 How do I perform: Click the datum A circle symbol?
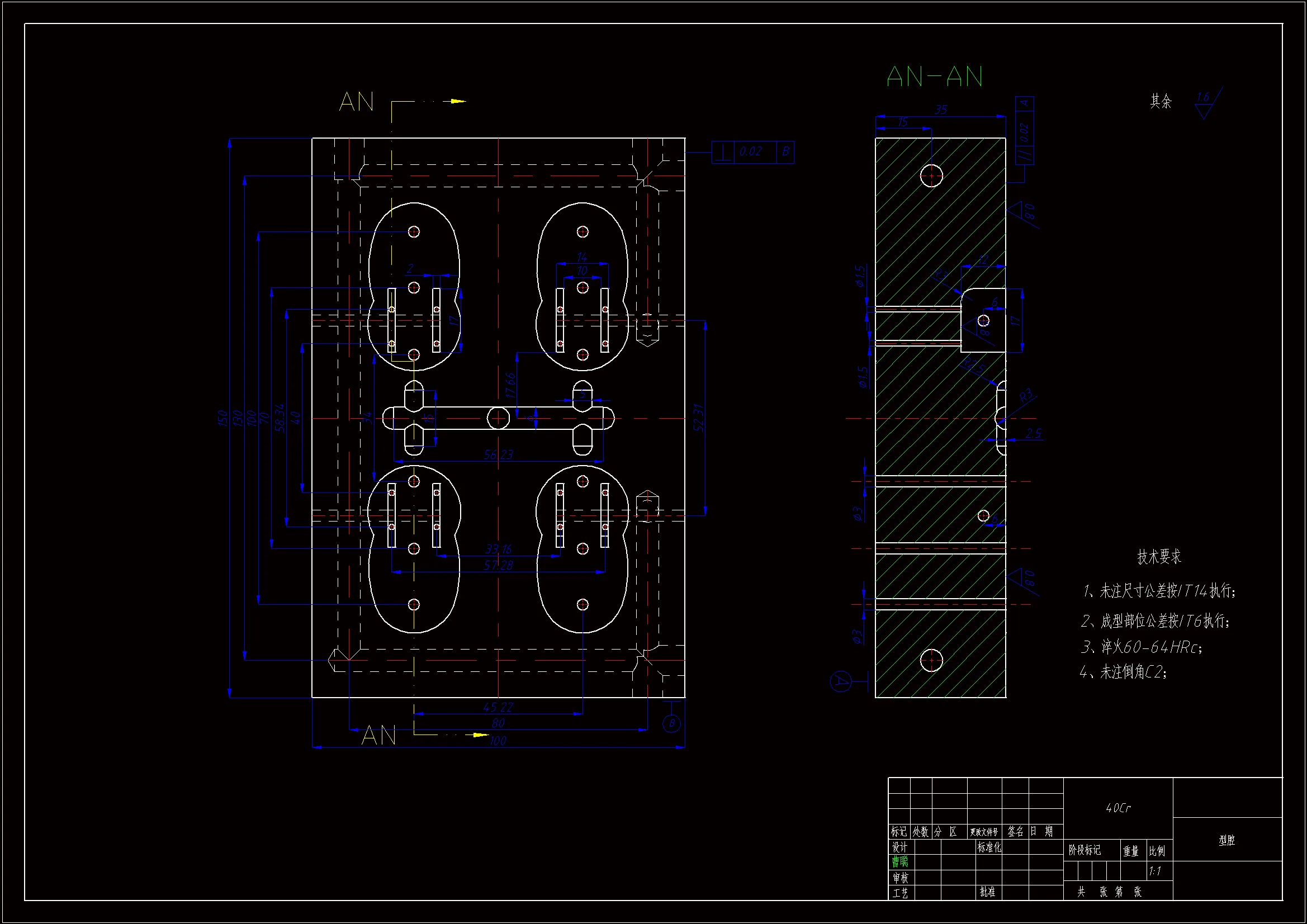(840, 681)
